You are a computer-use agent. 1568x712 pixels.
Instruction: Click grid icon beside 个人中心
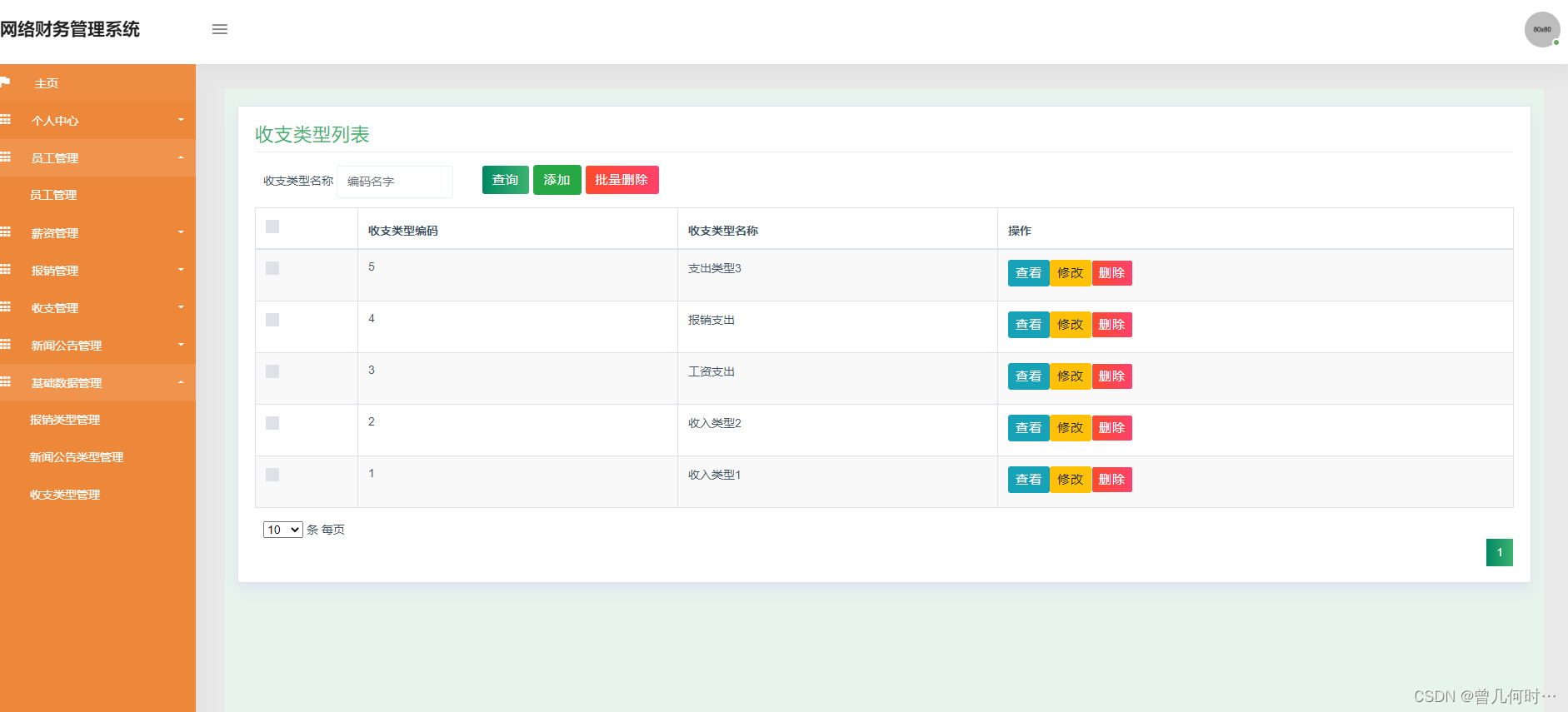coord(5,120)
